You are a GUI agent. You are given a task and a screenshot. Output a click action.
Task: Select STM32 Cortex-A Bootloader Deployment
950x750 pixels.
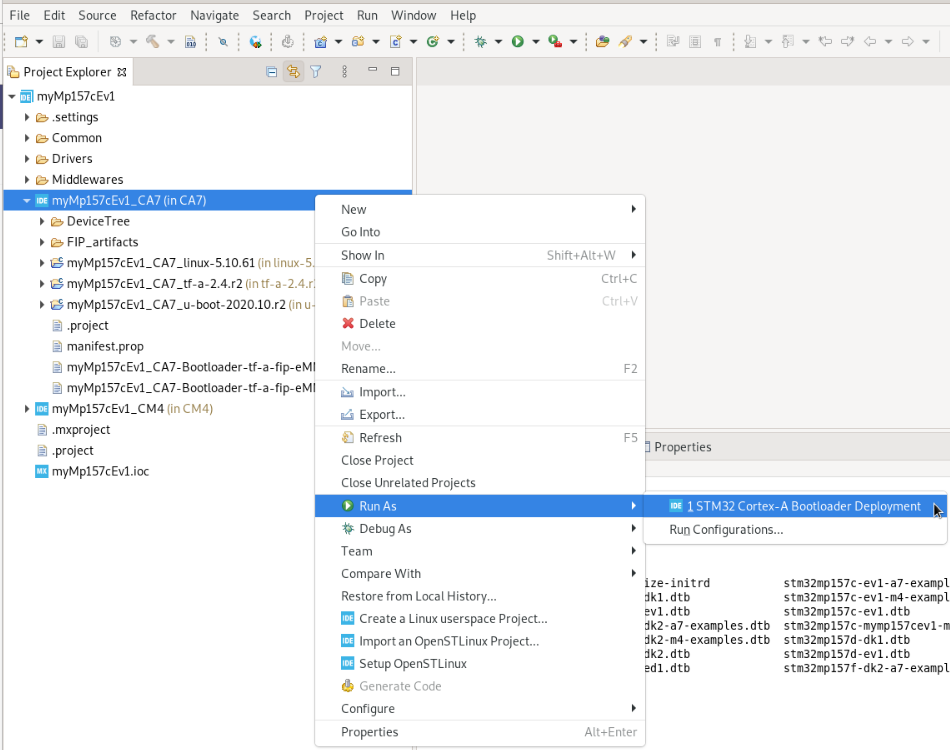pos(795,506)
